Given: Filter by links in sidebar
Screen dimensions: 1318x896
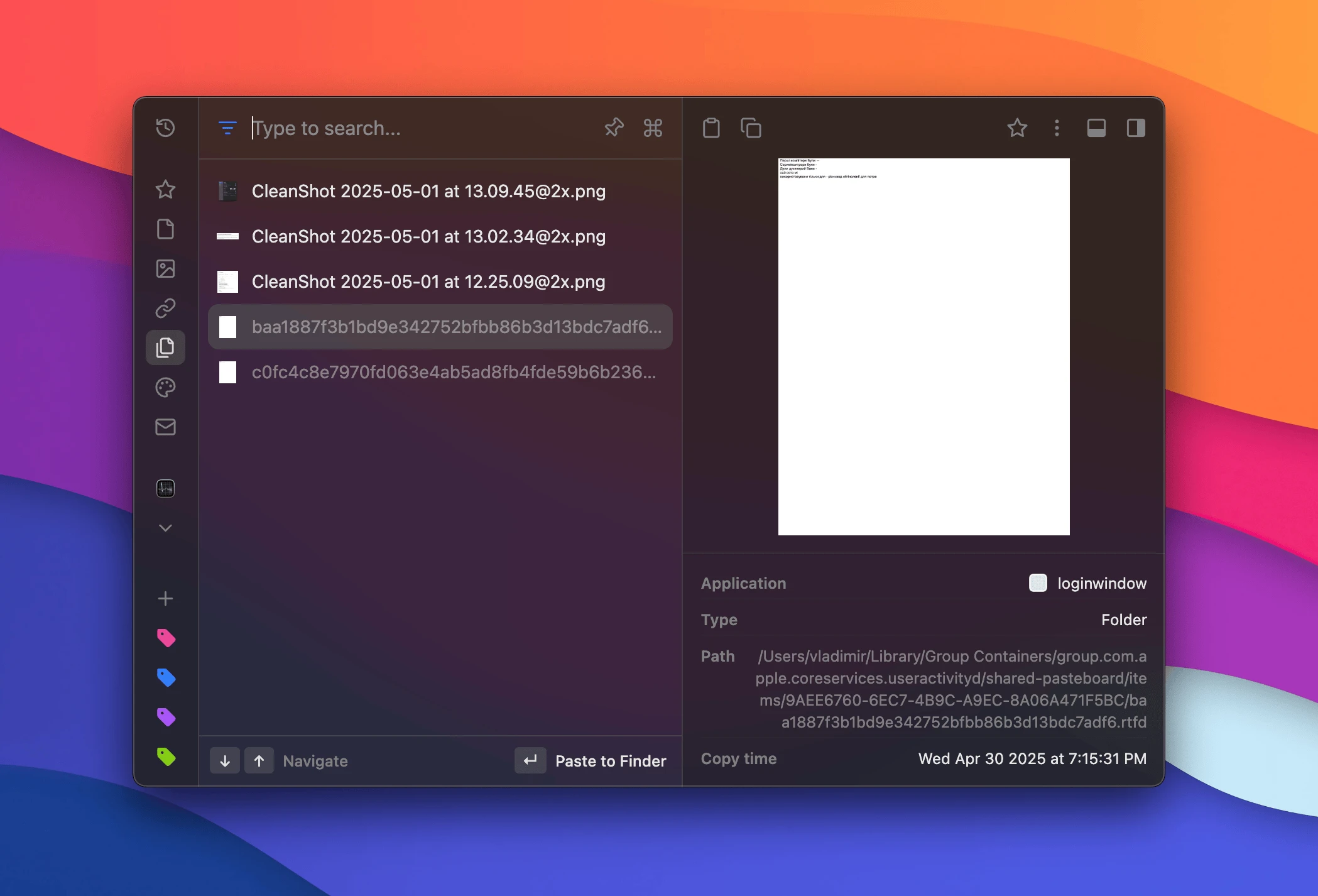Looking at the screenshot, I should [x=165, y=309].
